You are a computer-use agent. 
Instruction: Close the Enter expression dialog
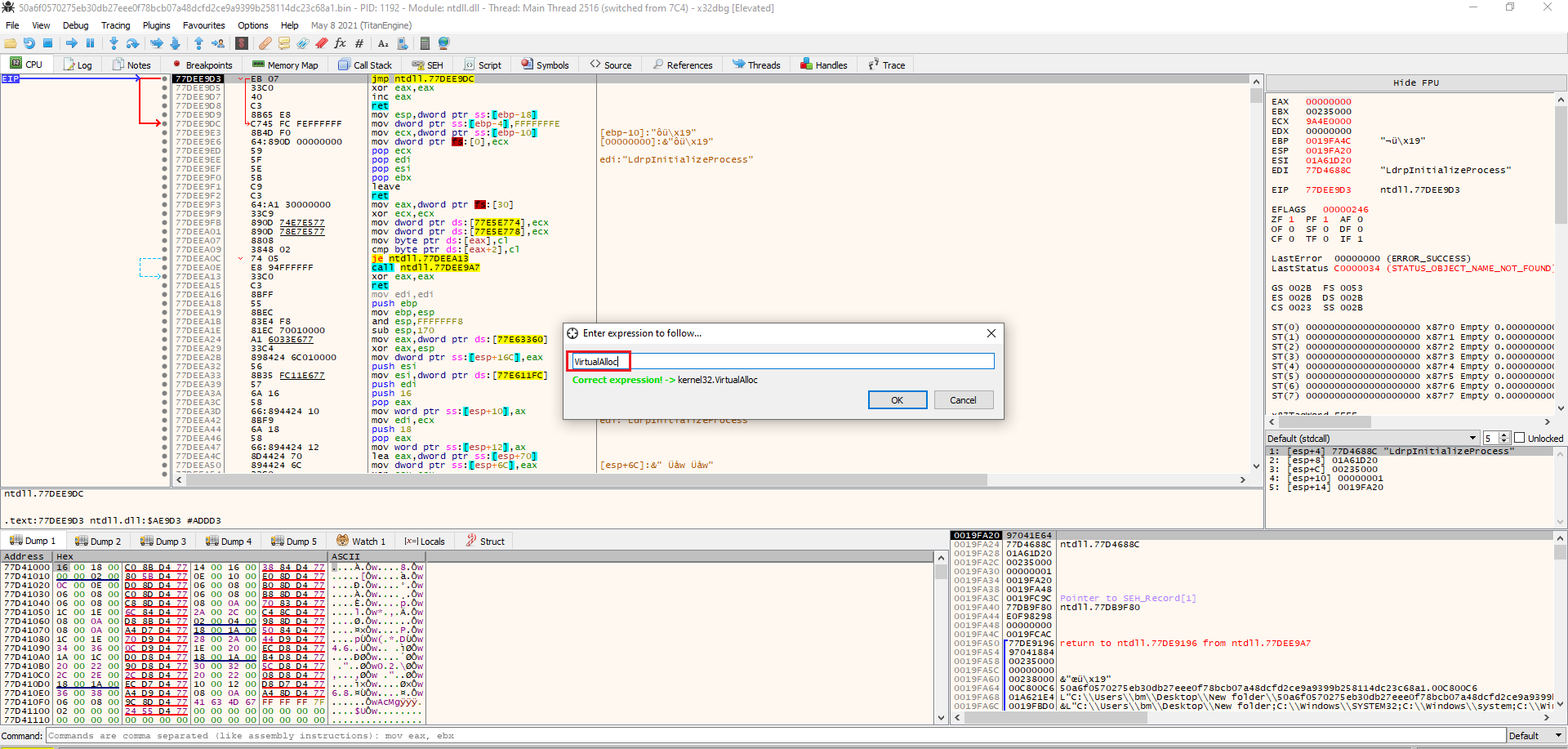991,333
